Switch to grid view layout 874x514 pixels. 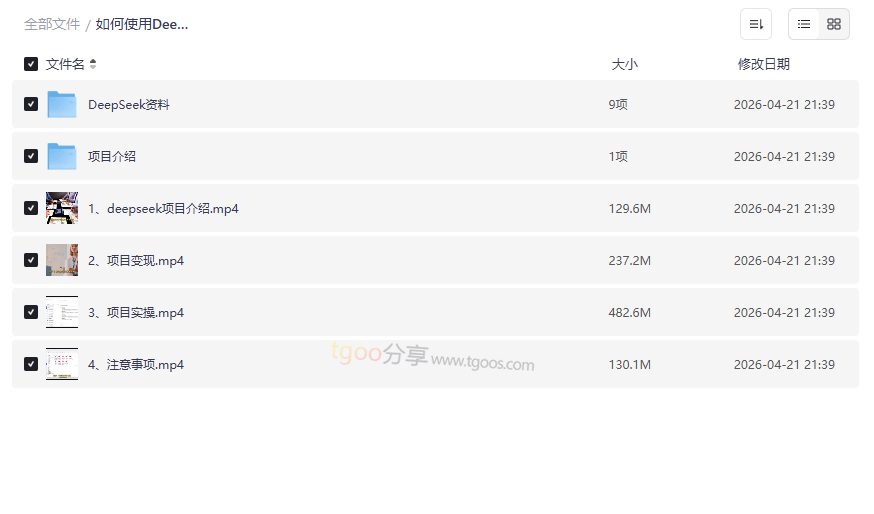pyautogui.click(x=834, y=24)
